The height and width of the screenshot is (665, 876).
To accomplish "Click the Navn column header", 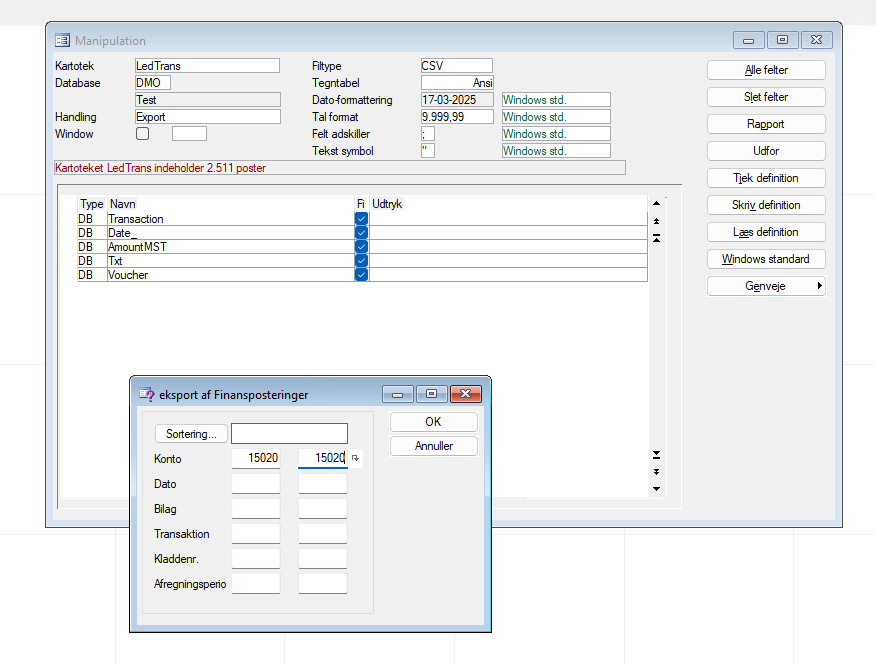I will 122,204.
